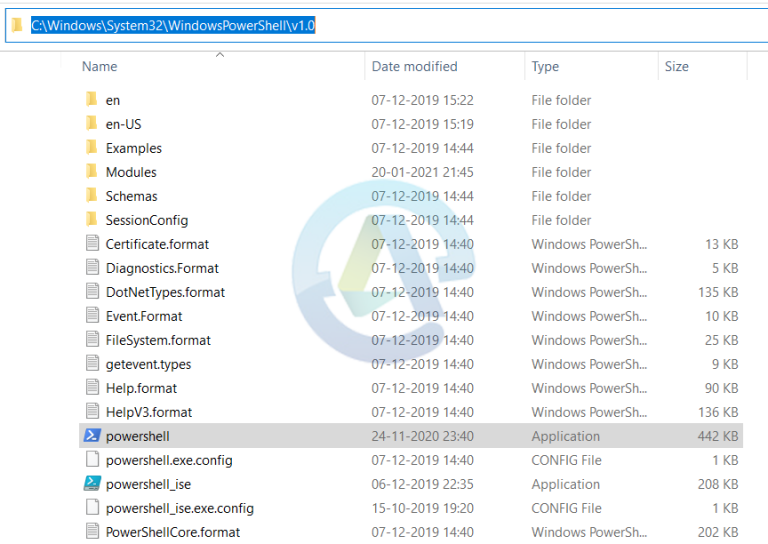The width and height of the screenshot is (768, 544).
Task: Select the Schemas folder icon
Action: pyautogui.click(x=92, y=195)
